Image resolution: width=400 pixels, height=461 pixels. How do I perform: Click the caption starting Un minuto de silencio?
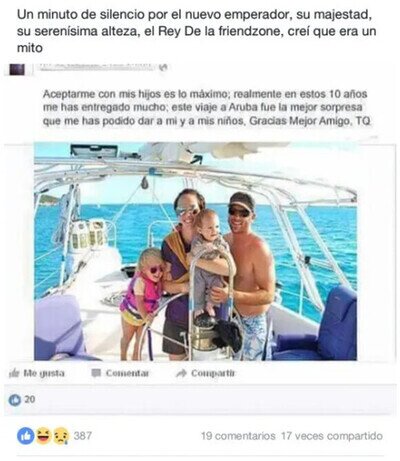pyautogui.click(x=197, y=31)
